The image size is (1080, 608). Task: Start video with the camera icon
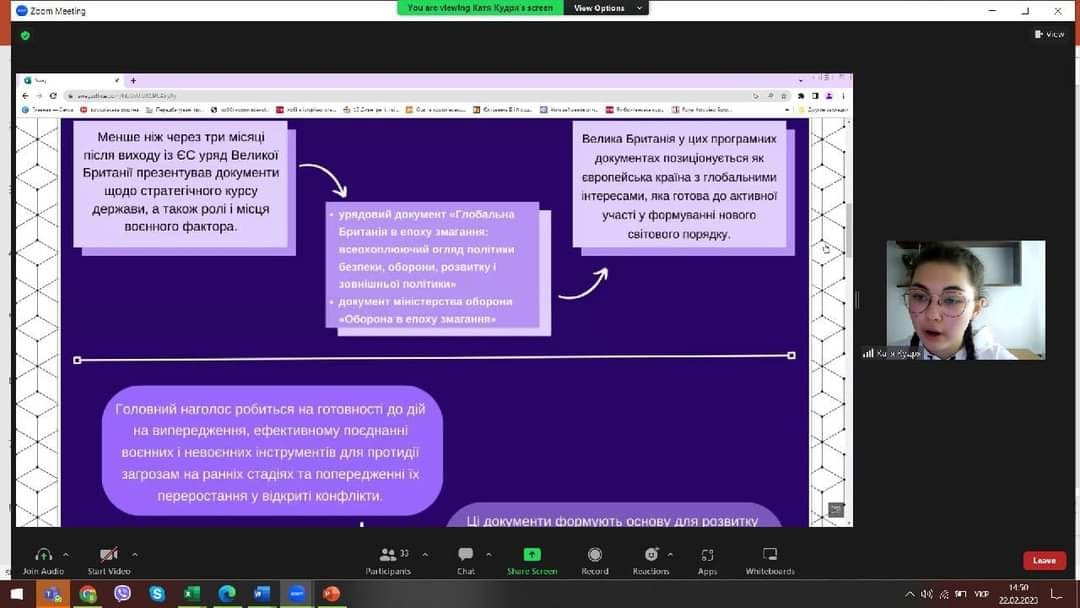click(109, 555)
